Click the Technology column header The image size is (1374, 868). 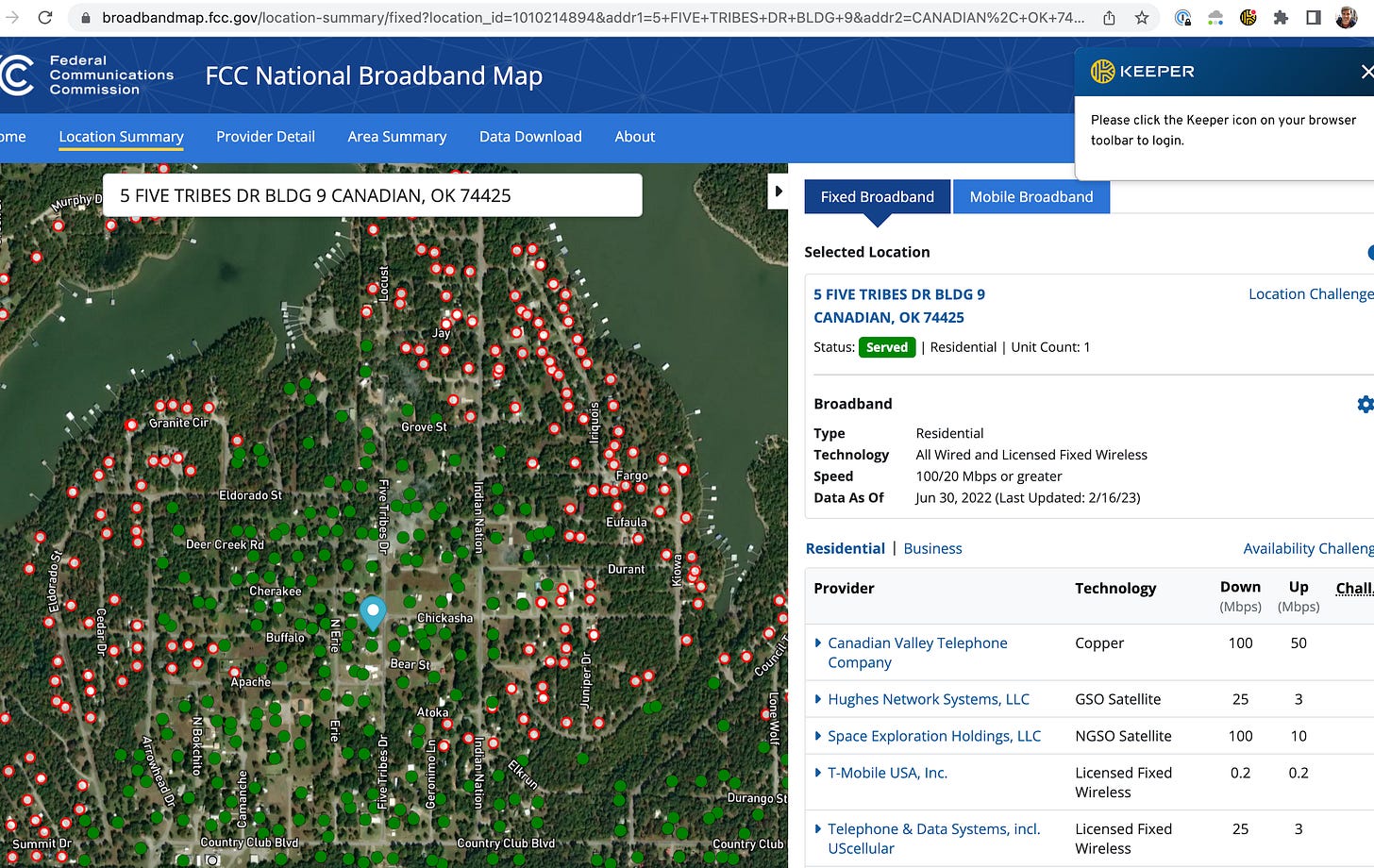(x=1115, y=588)
